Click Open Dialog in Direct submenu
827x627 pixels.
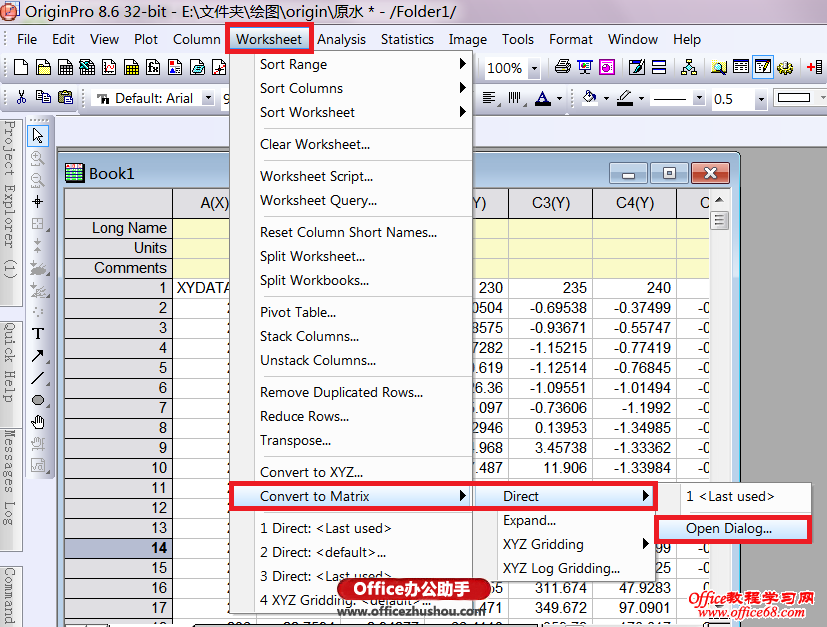click(x=729, y=528)
